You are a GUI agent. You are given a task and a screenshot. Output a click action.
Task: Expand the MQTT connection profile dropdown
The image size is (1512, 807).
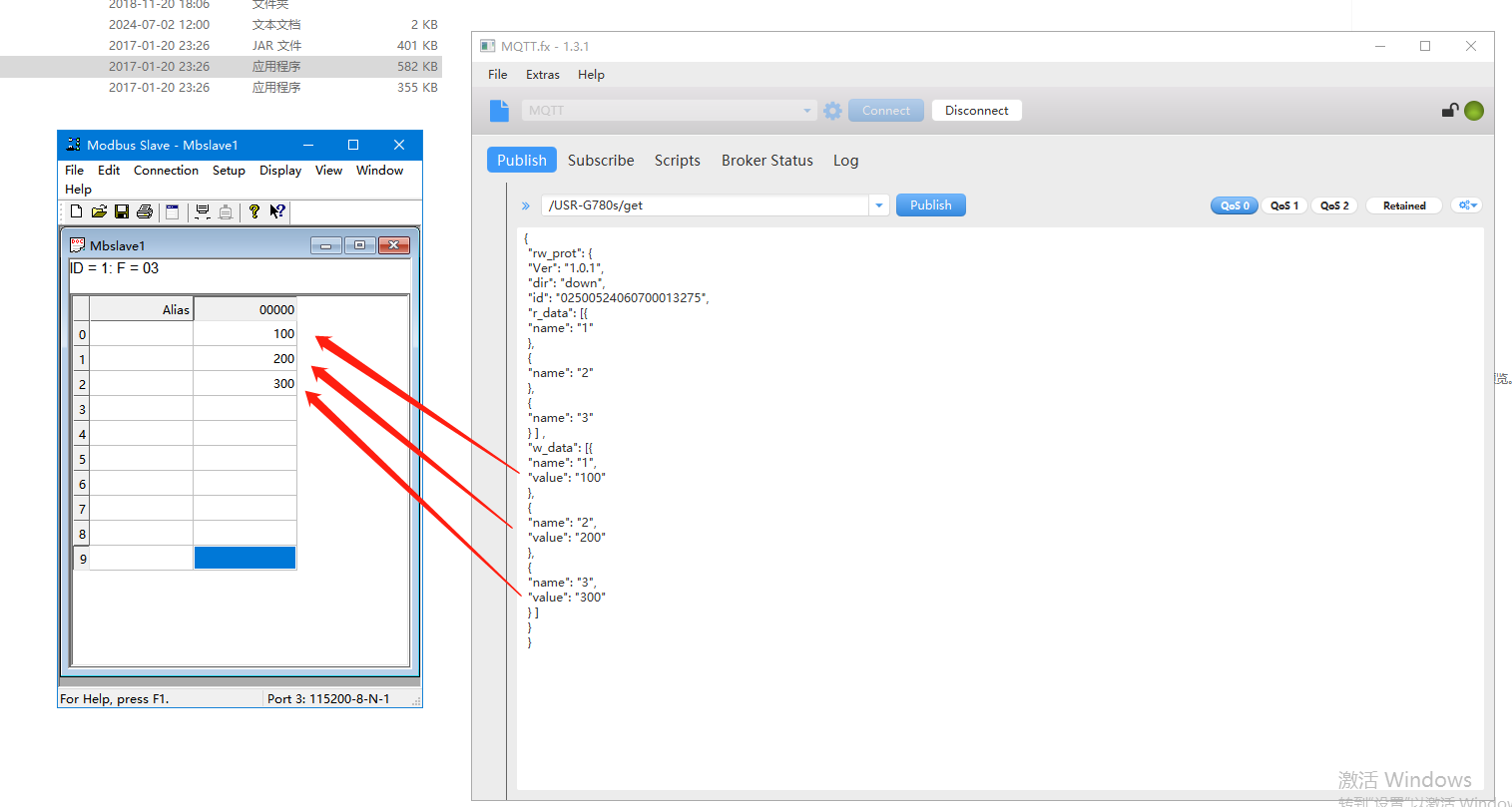click(807, 111)
